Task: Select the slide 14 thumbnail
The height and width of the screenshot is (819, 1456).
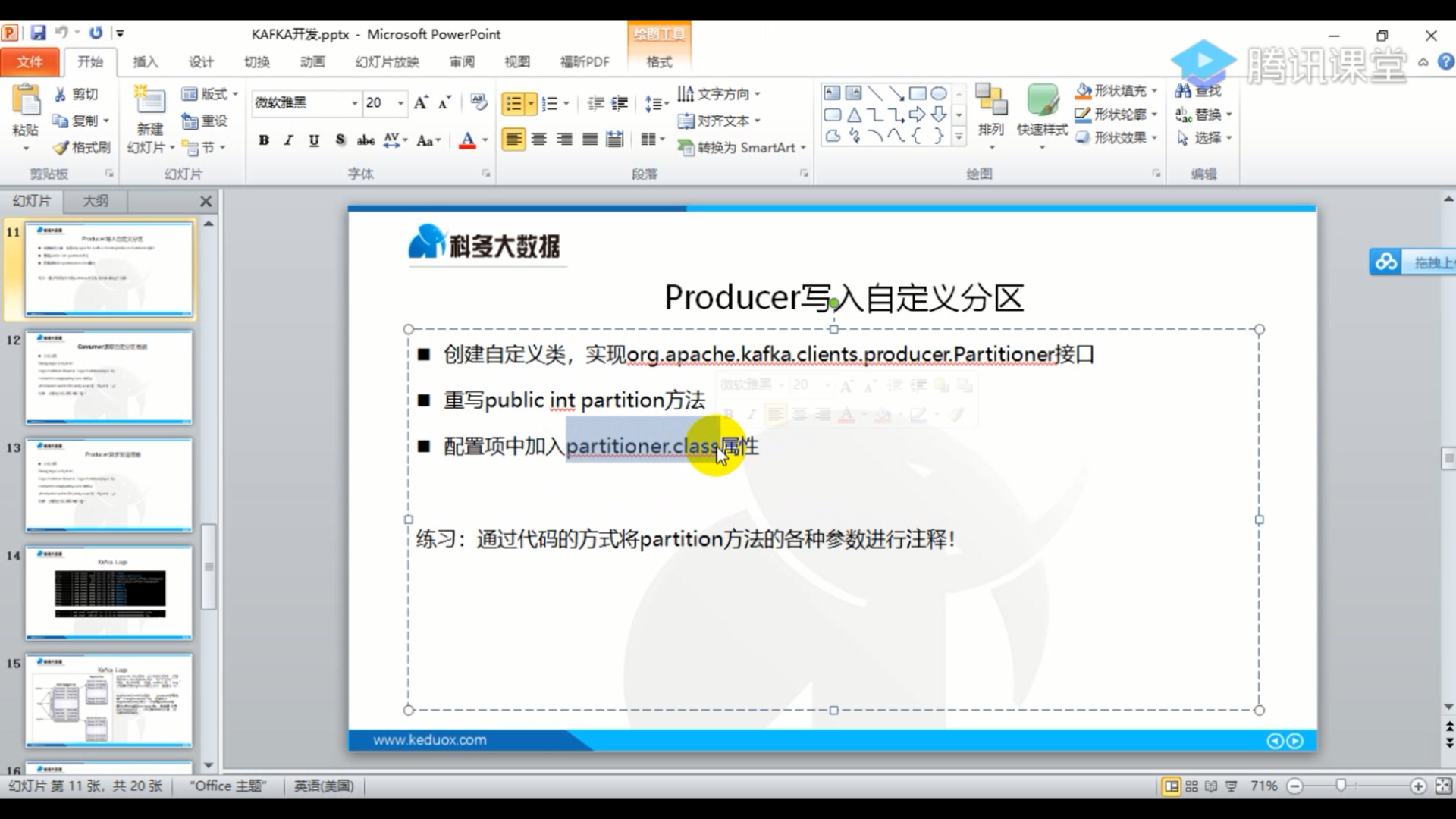Action: point(108,592)
